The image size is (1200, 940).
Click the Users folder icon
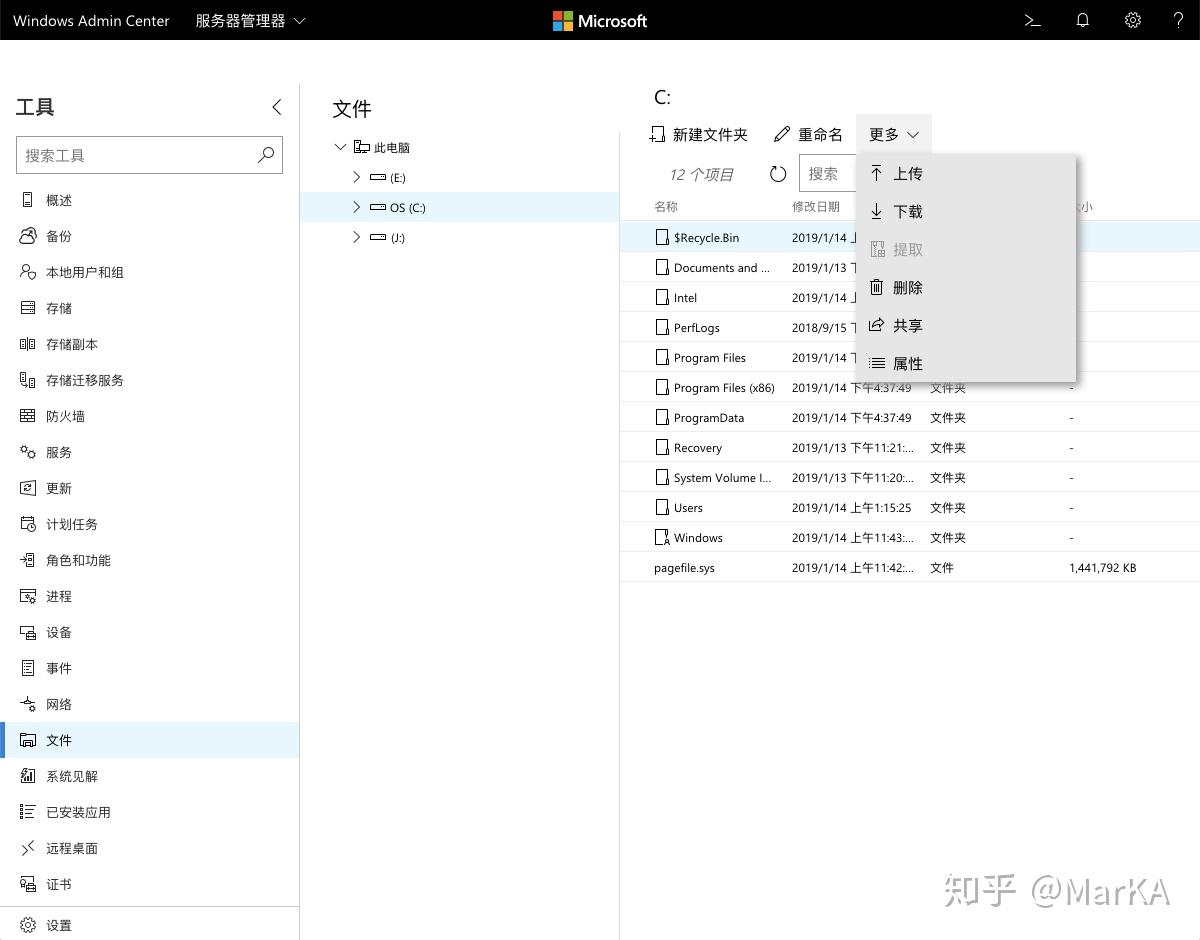pos(661,508)
